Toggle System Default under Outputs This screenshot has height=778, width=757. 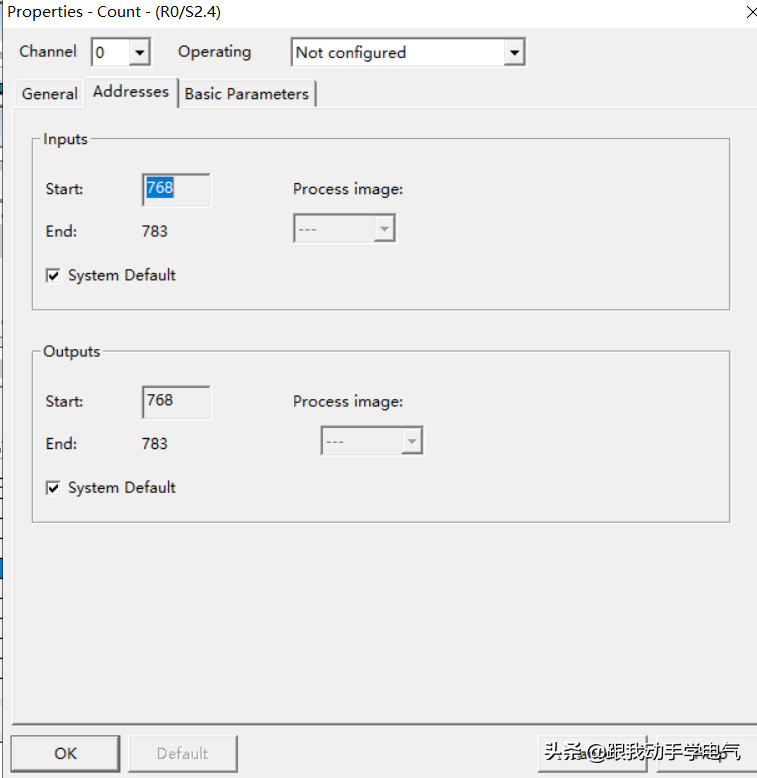click(54, 488)
